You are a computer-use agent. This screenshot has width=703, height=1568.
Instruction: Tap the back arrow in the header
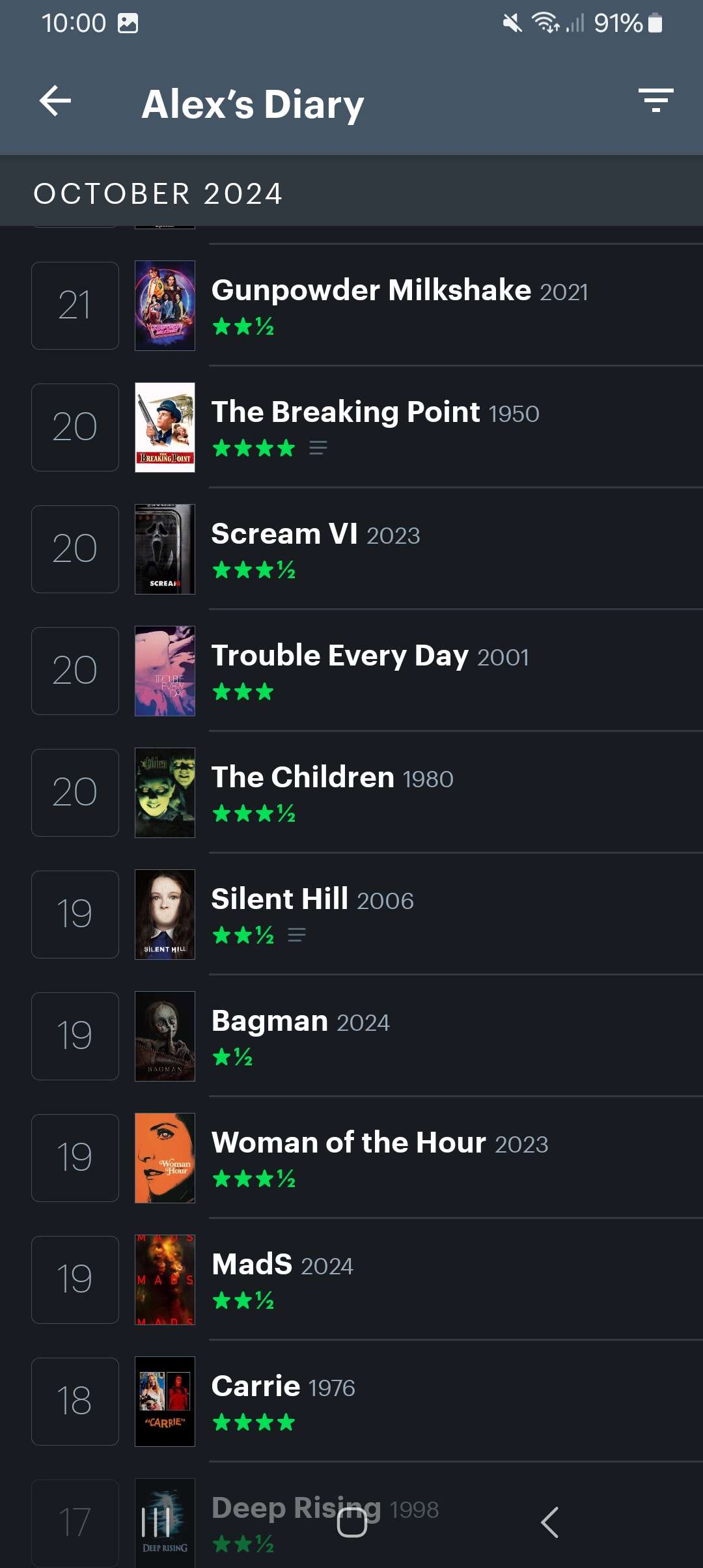[55, 102]
